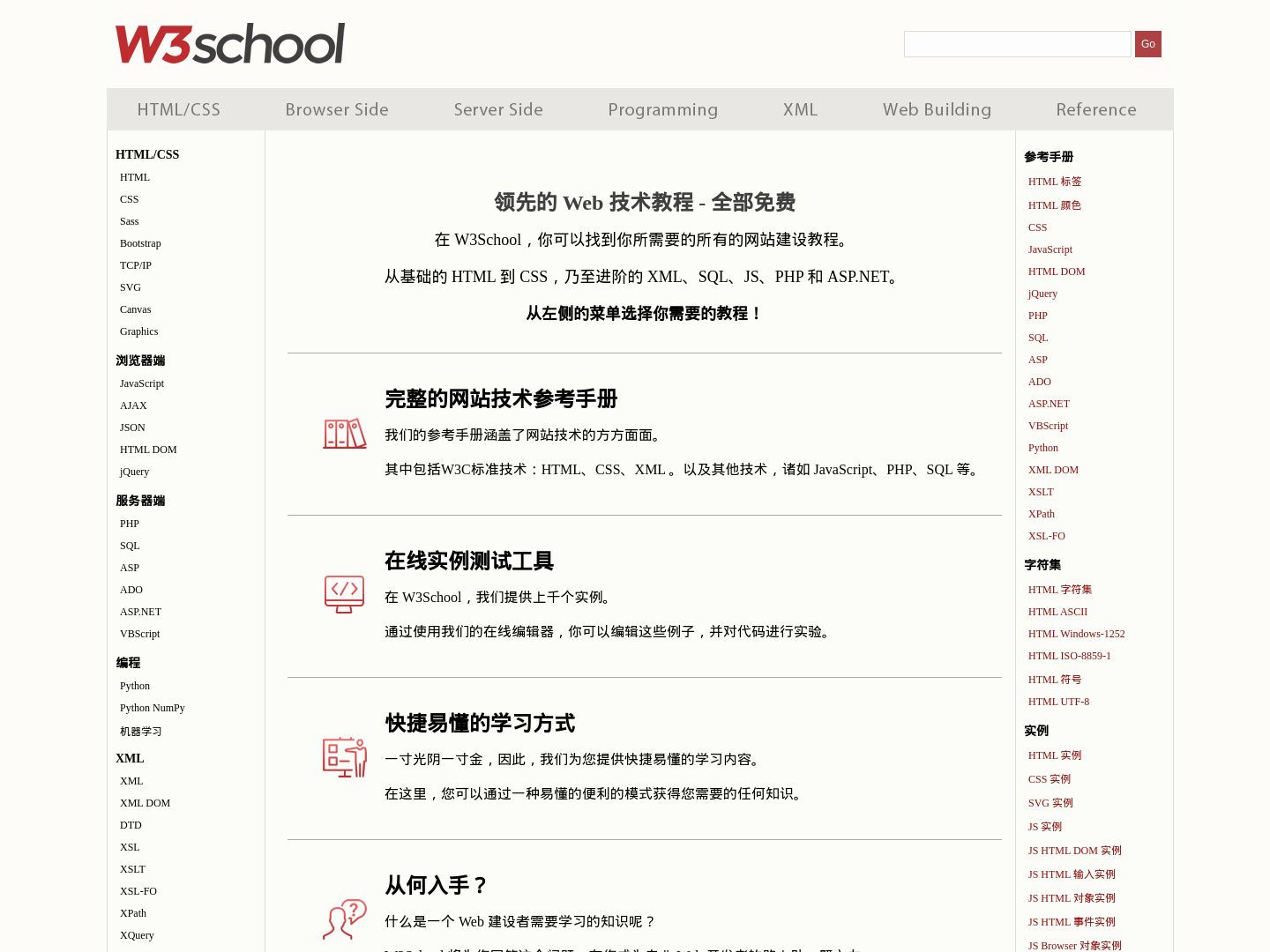Open PHP reference in right sidebar
Viewport: 1270px width, 952px height.
point(1038,316)
